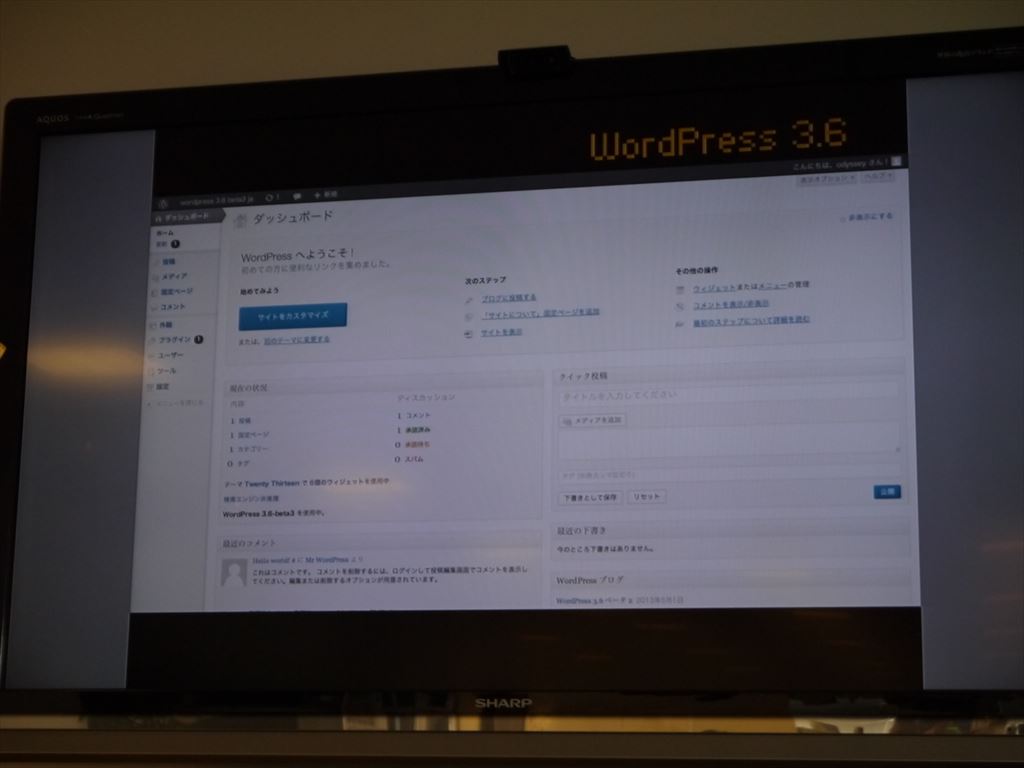The image size is (1024, 768).
Task: Open the 新規 (New) menu in admin bar
Action: [326, 195]
